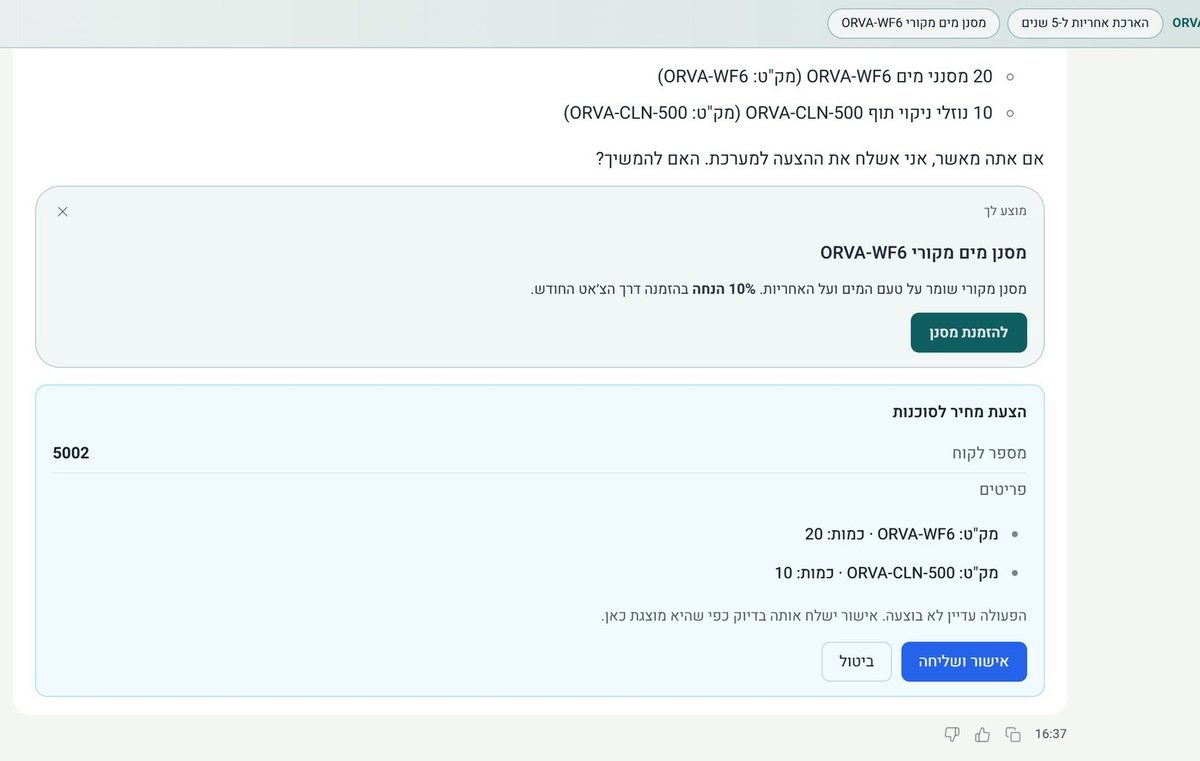
Task: Click the הצעת מחיר לסוכנות heading
Action: point(960,411)
